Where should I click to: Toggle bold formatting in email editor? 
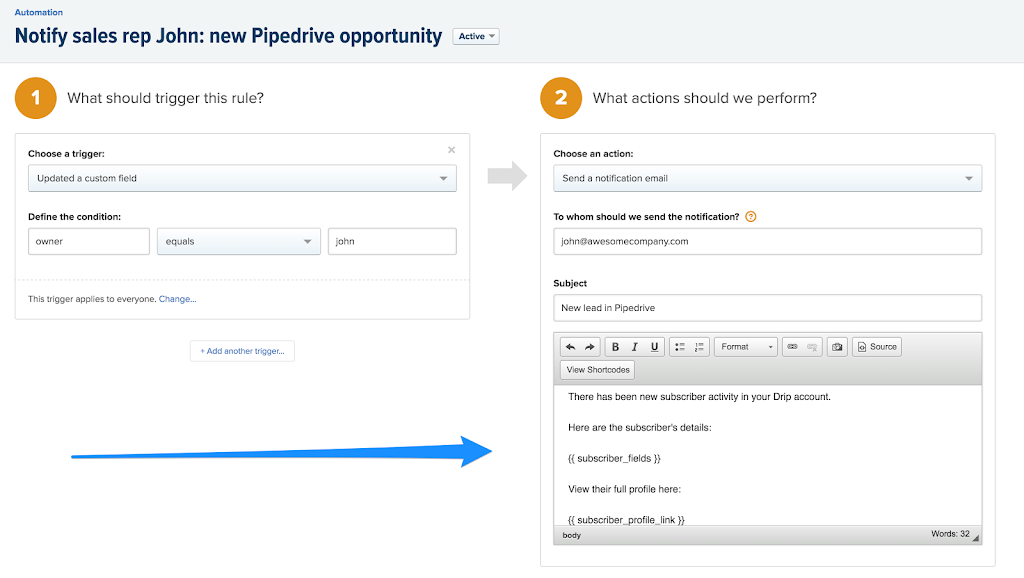click(x=615, y=347)
